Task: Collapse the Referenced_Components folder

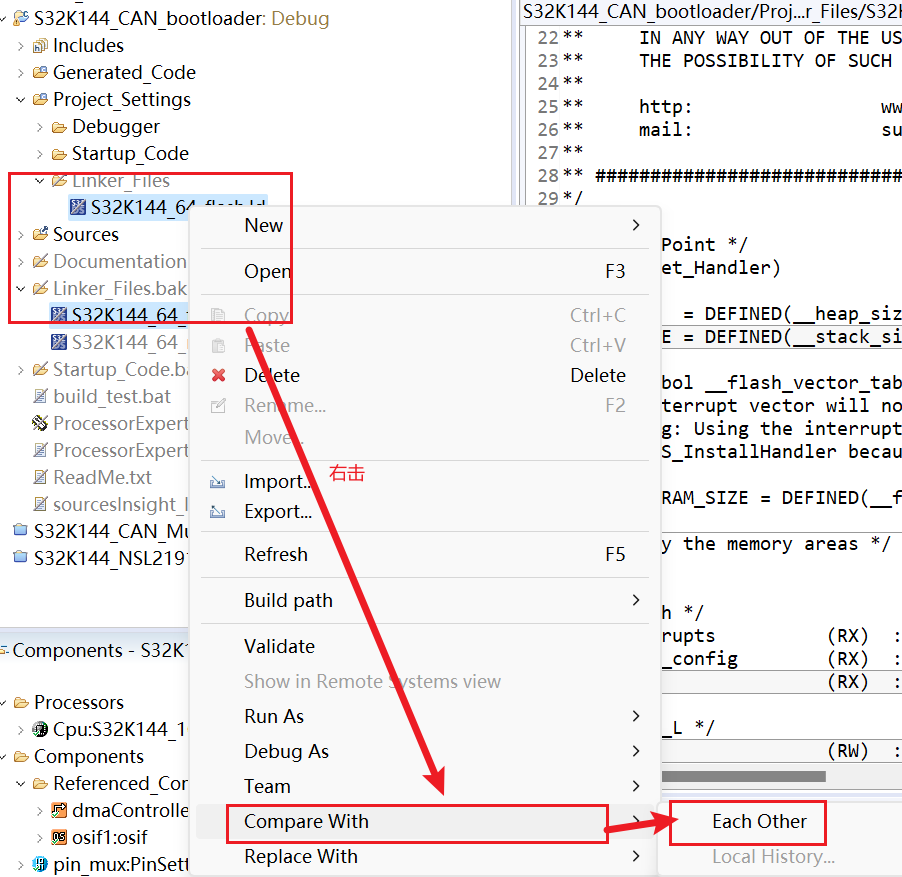Action: point(21,783)
